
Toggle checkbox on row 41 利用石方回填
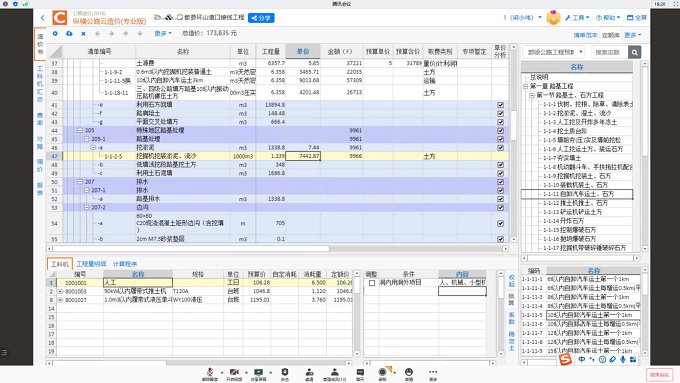coord(500,105)
